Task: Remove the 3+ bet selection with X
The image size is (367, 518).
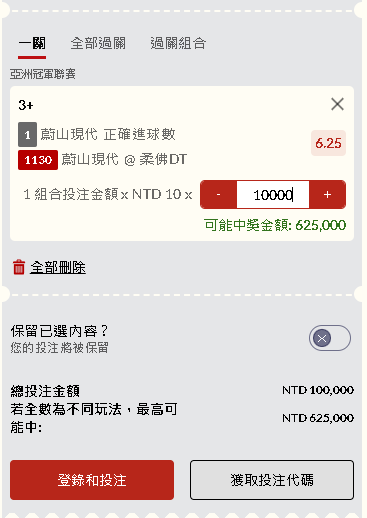Action: (337, 104)
